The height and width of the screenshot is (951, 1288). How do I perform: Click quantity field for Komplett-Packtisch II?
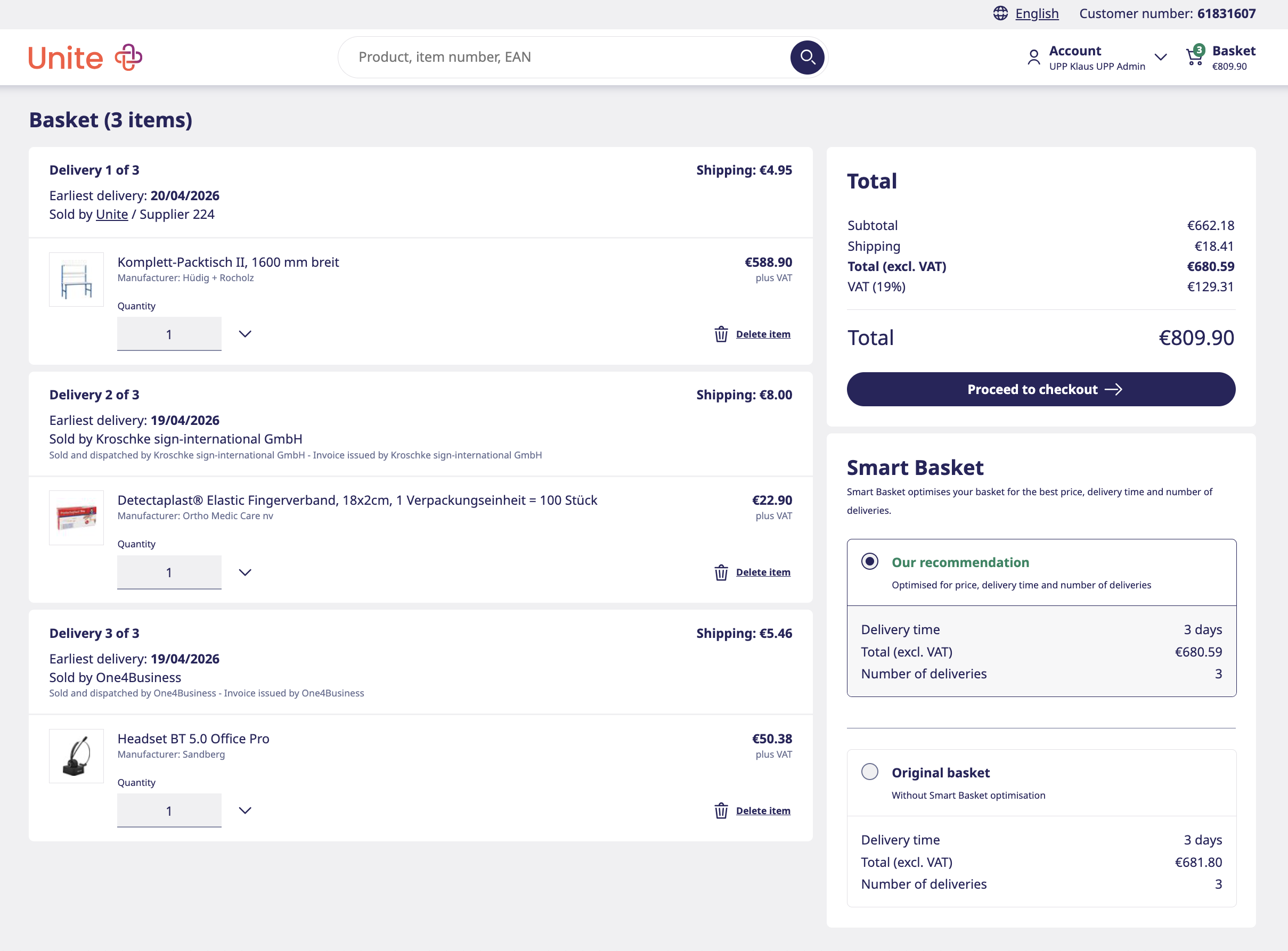click(x=169, y=334)
